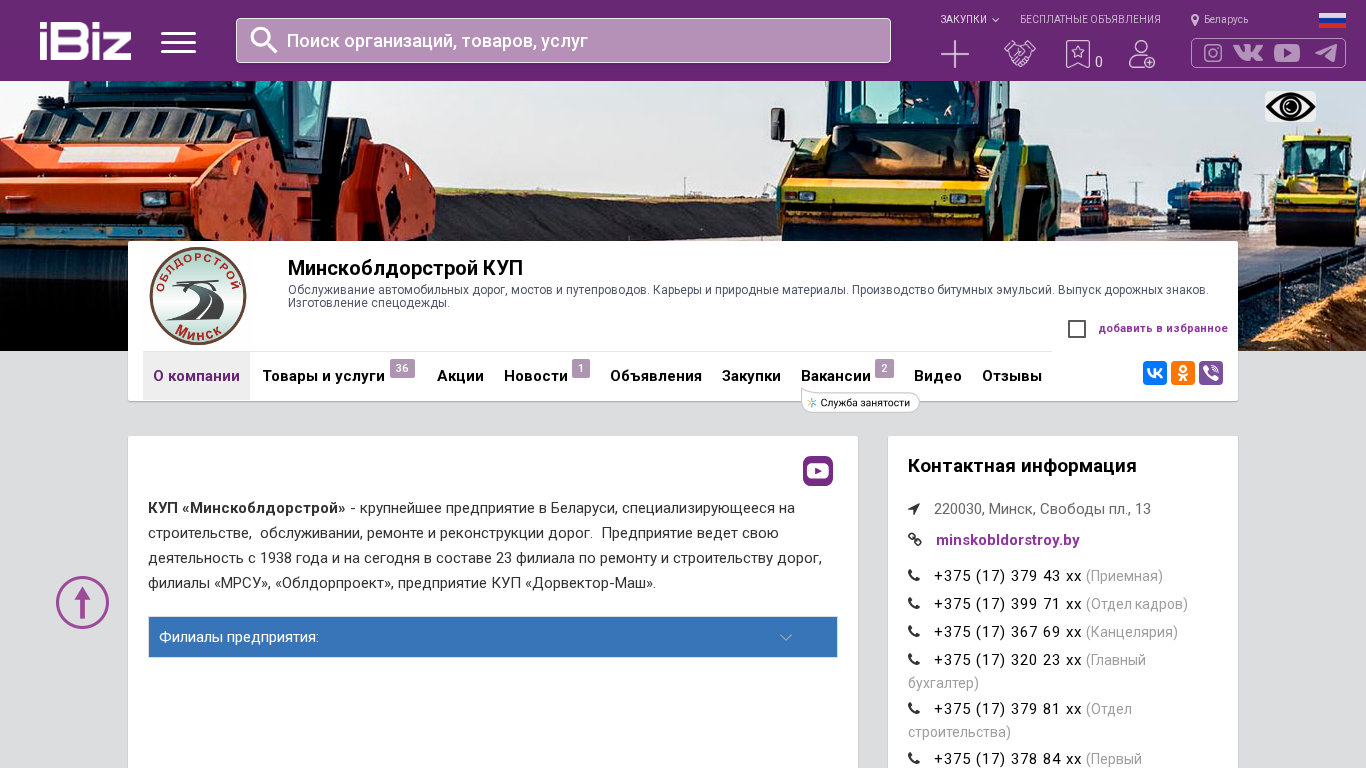Viewport: 1366px width, 768px height.
Task: Share via the blue VK button
Action: 1155,373
